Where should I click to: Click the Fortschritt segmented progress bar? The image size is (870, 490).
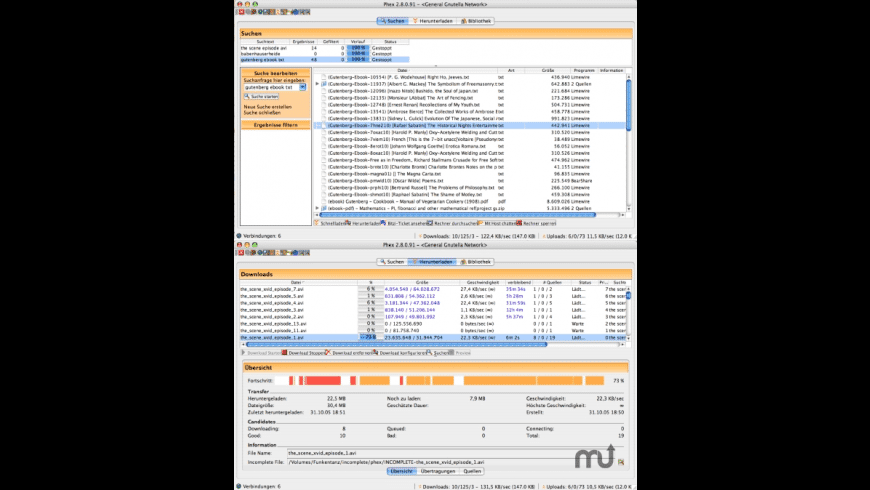[439, 381]
